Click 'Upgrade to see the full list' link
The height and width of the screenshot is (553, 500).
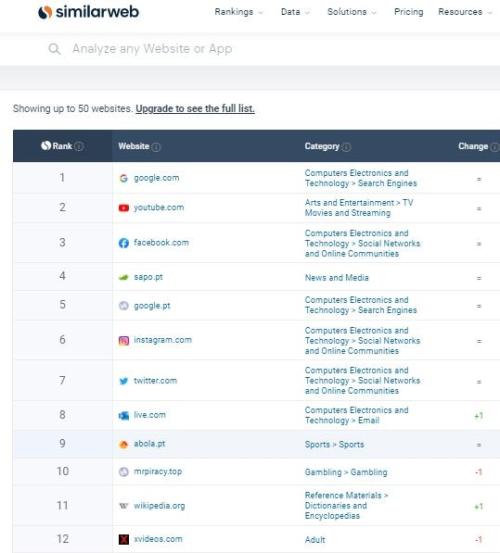point(195,109)
